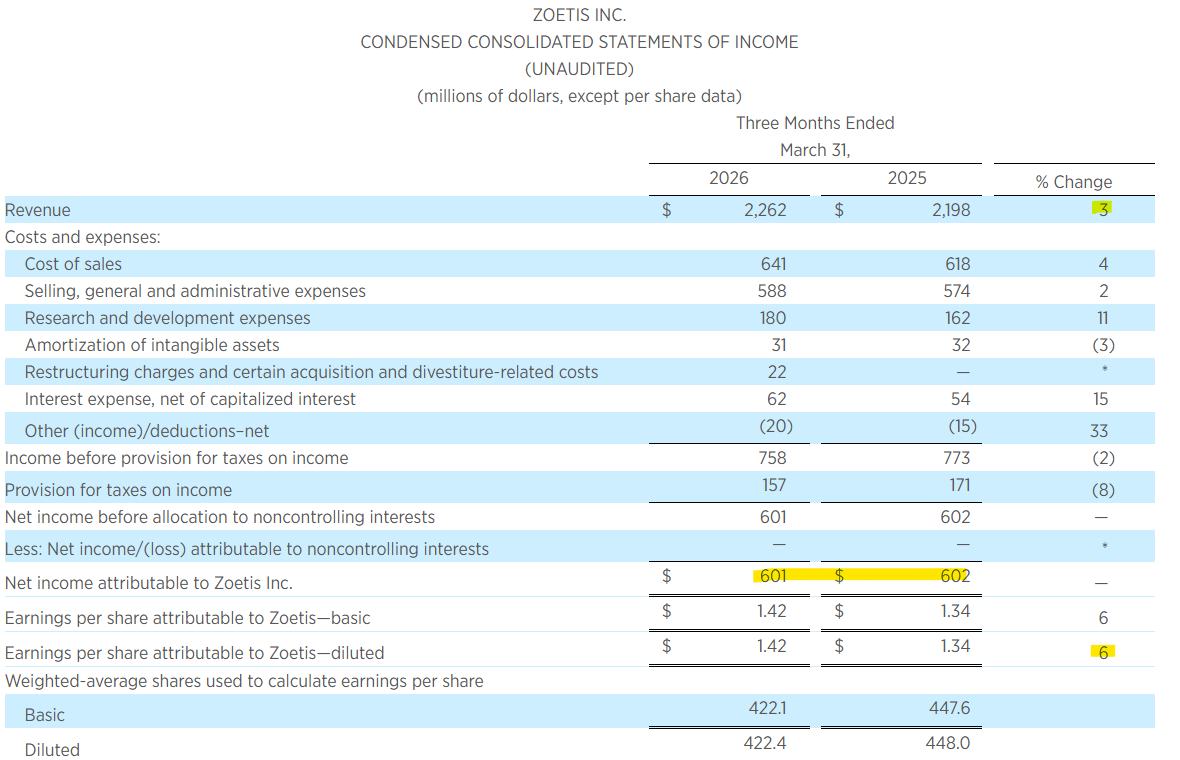Click 'Earnings per share attributable to Zoetis—diluted' label

[x=194, y=653]
